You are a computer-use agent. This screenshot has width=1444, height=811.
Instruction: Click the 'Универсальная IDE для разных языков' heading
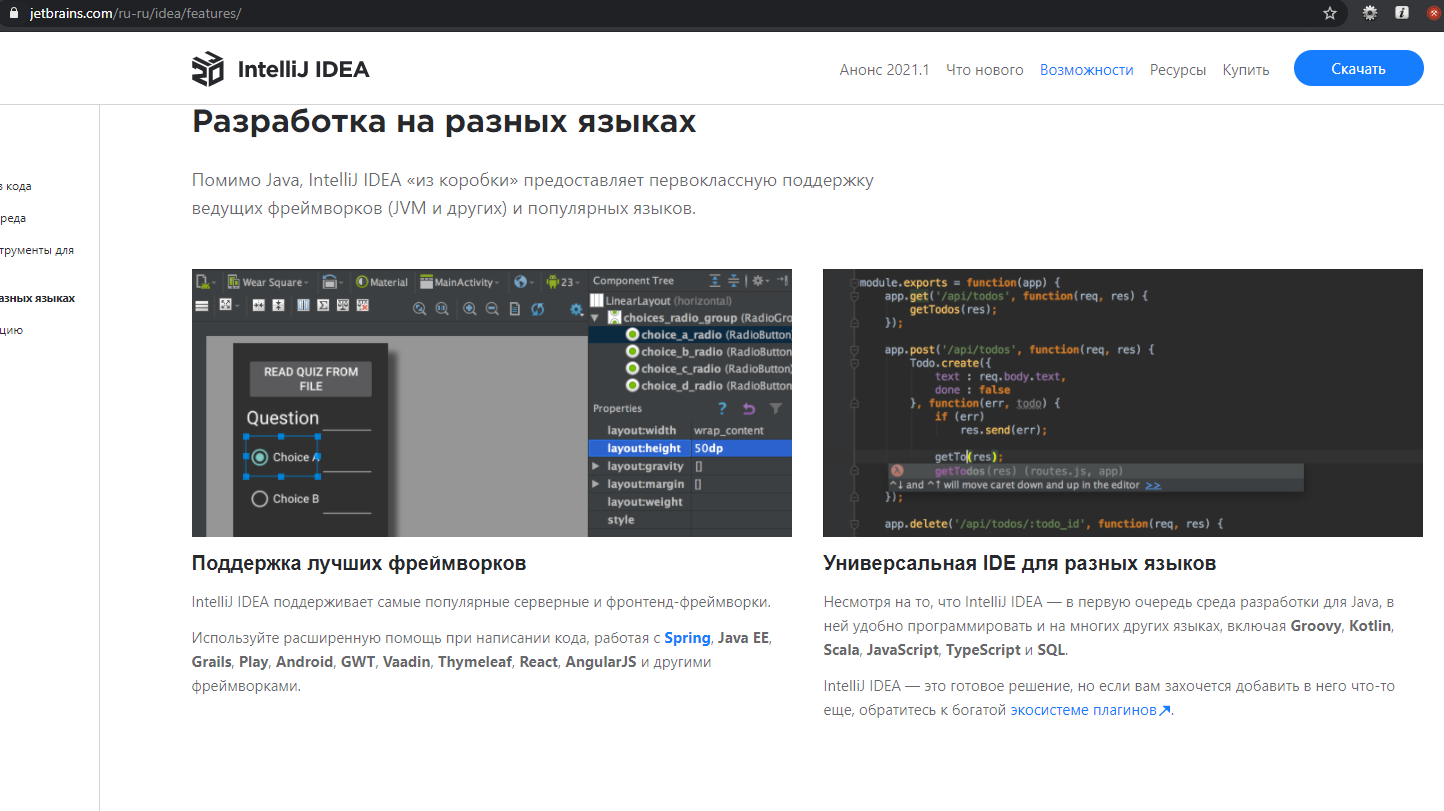1020,563
